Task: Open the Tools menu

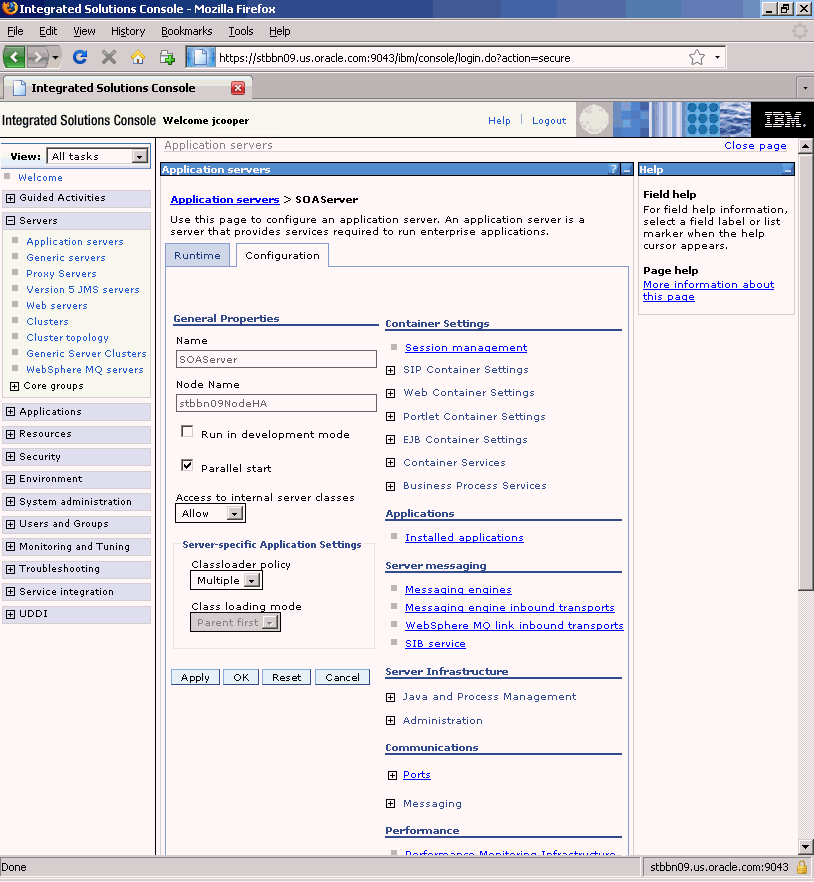Action: (241, 32)
